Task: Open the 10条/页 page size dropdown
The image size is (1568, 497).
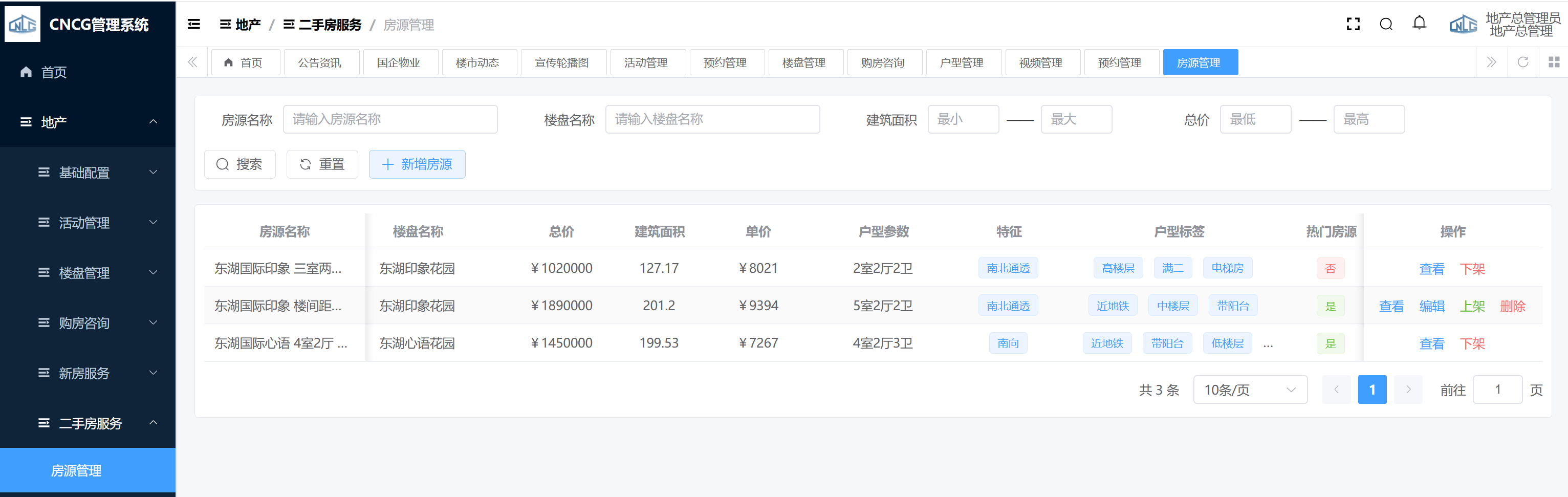Action: pos(1250,390)
